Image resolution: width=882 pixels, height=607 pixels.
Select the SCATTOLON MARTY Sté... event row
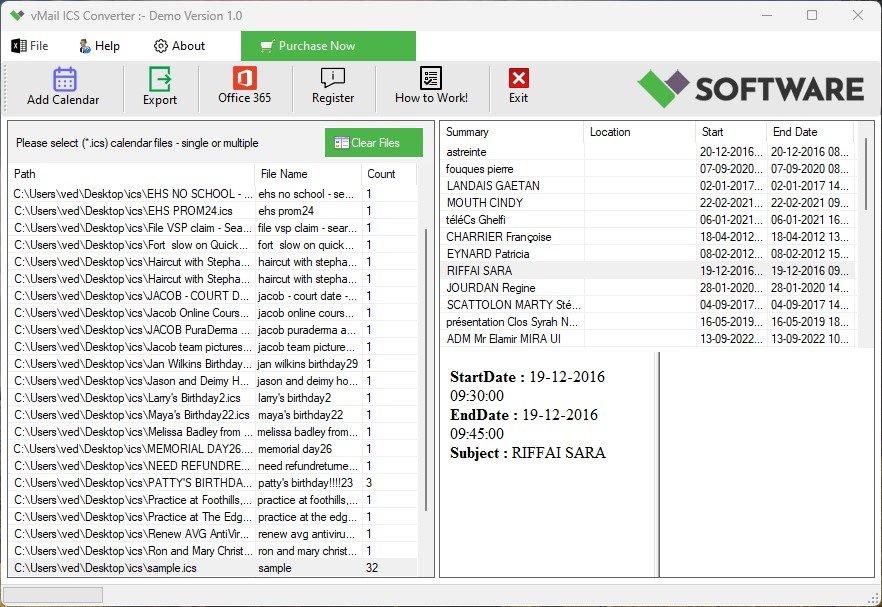coord(648,305)
